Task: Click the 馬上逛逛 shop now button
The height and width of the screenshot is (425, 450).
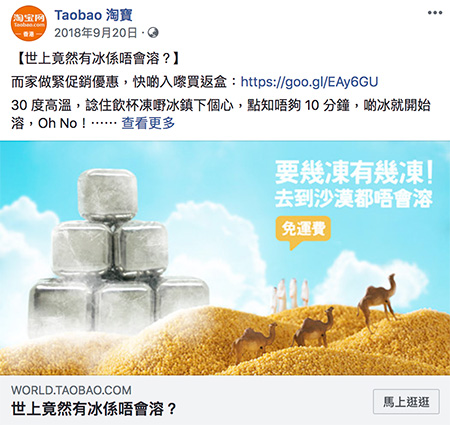Action: pyautogui.click(x=406, y=402)
